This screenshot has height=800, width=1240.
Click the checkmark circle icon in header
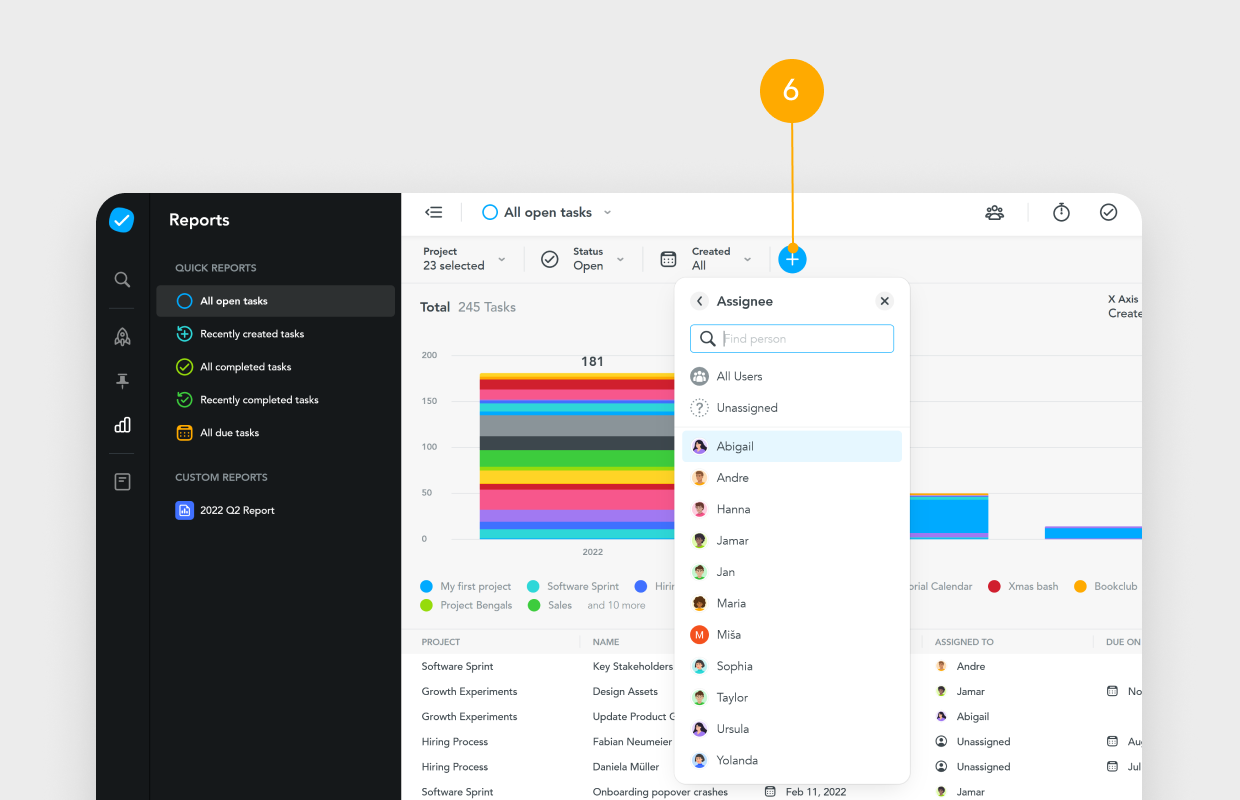1108,212
